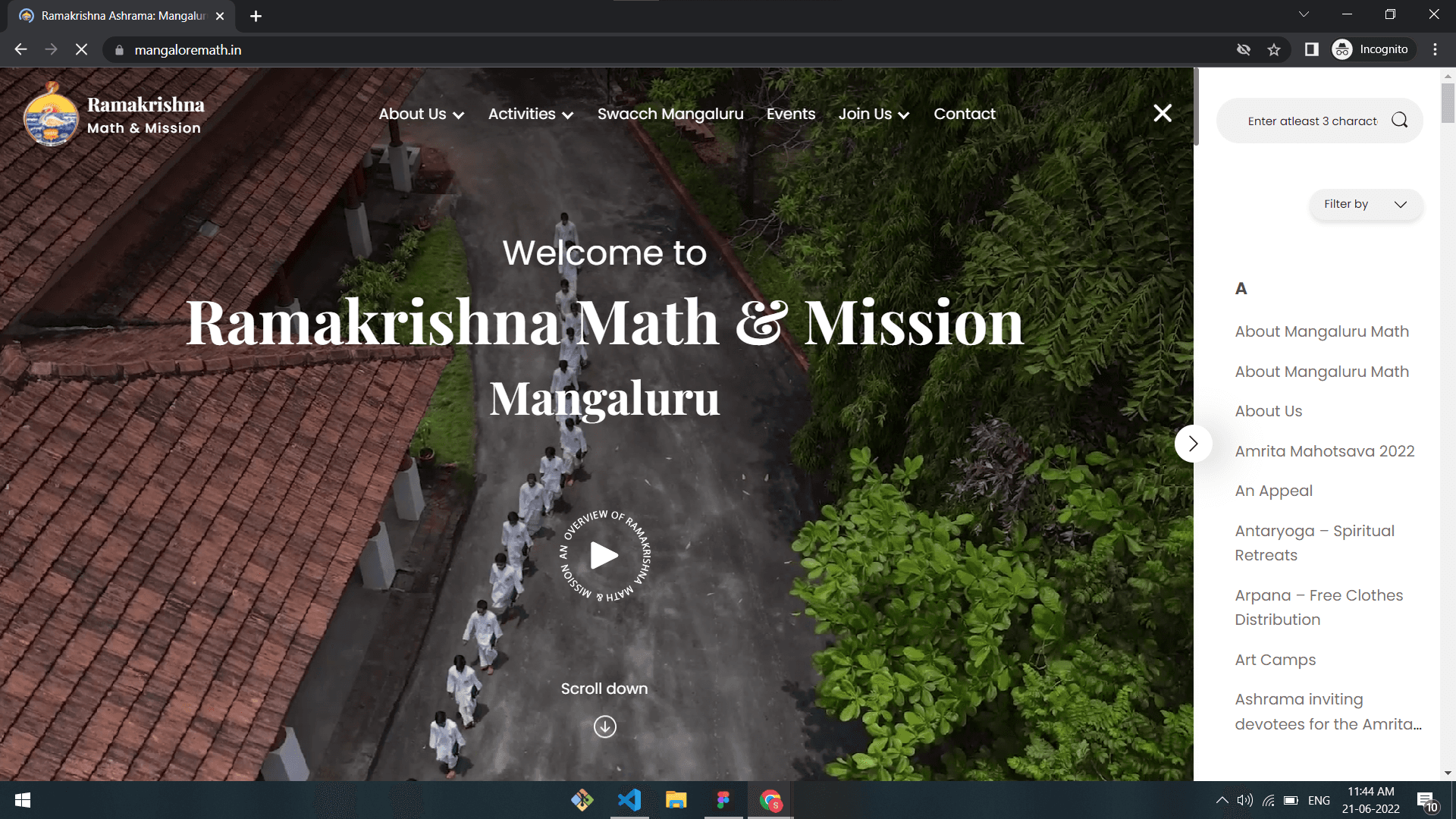Expand the Join Us menu

[874, 114]
